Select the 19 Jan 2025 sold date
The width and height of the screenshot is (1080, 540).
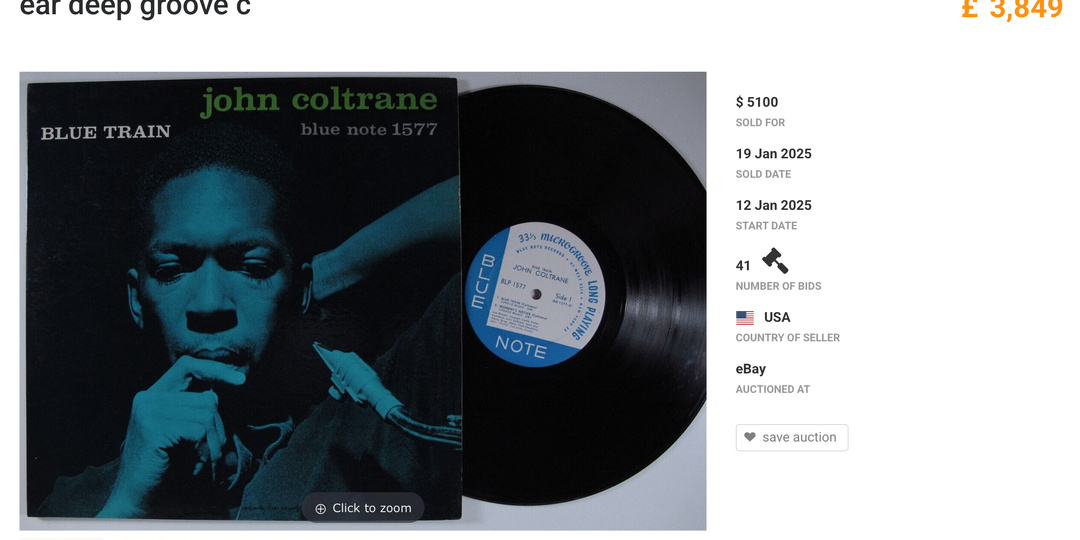click(x=773, y=154)
